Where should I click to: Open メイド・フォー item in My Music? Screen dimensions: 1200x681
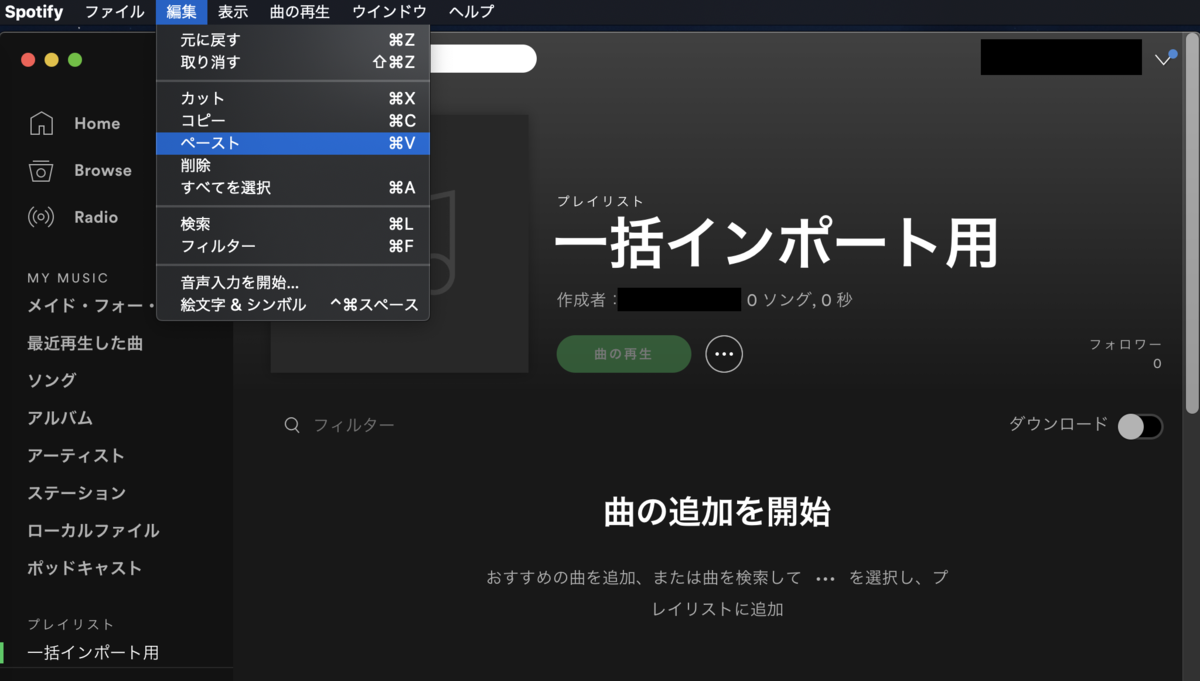point(91,305)
